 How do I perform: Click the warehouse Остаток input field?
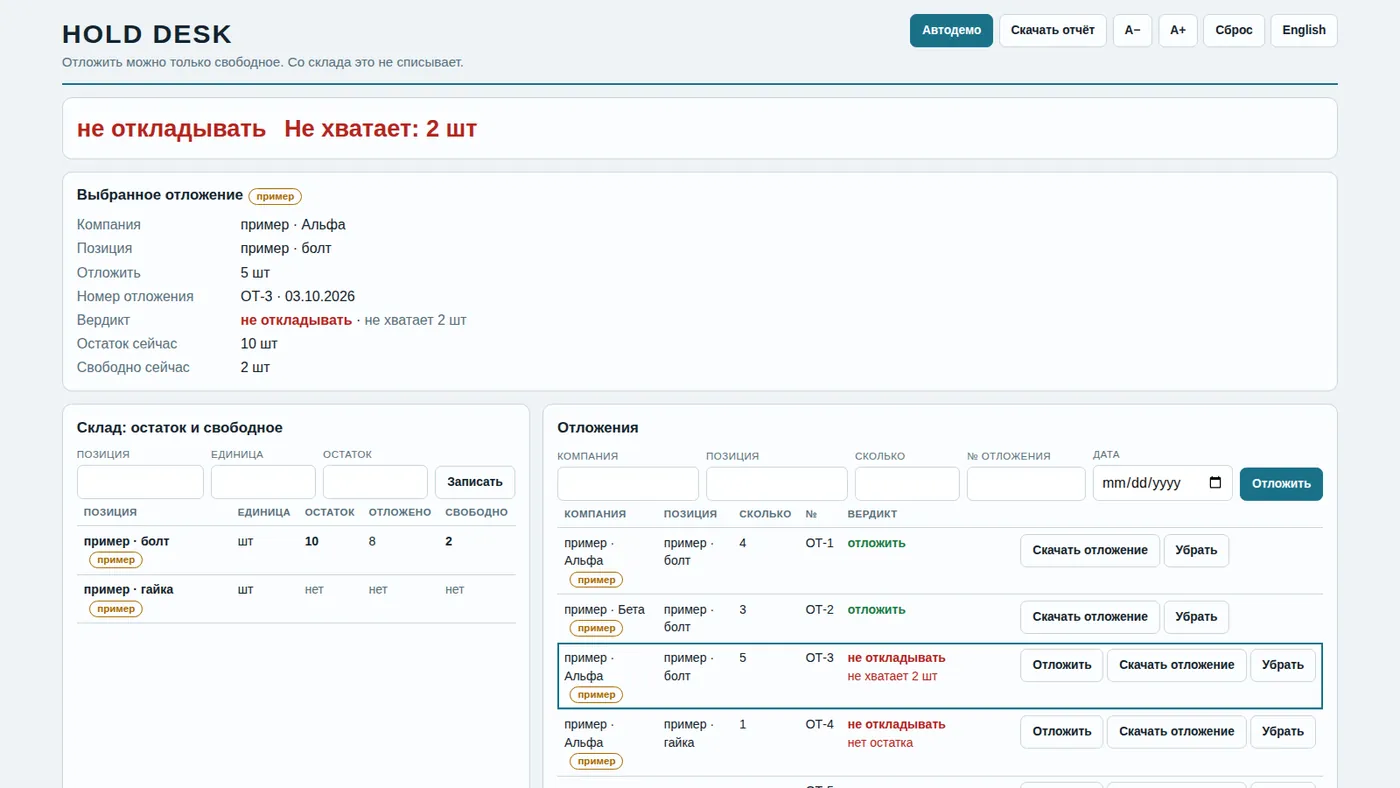click(375, 482)
